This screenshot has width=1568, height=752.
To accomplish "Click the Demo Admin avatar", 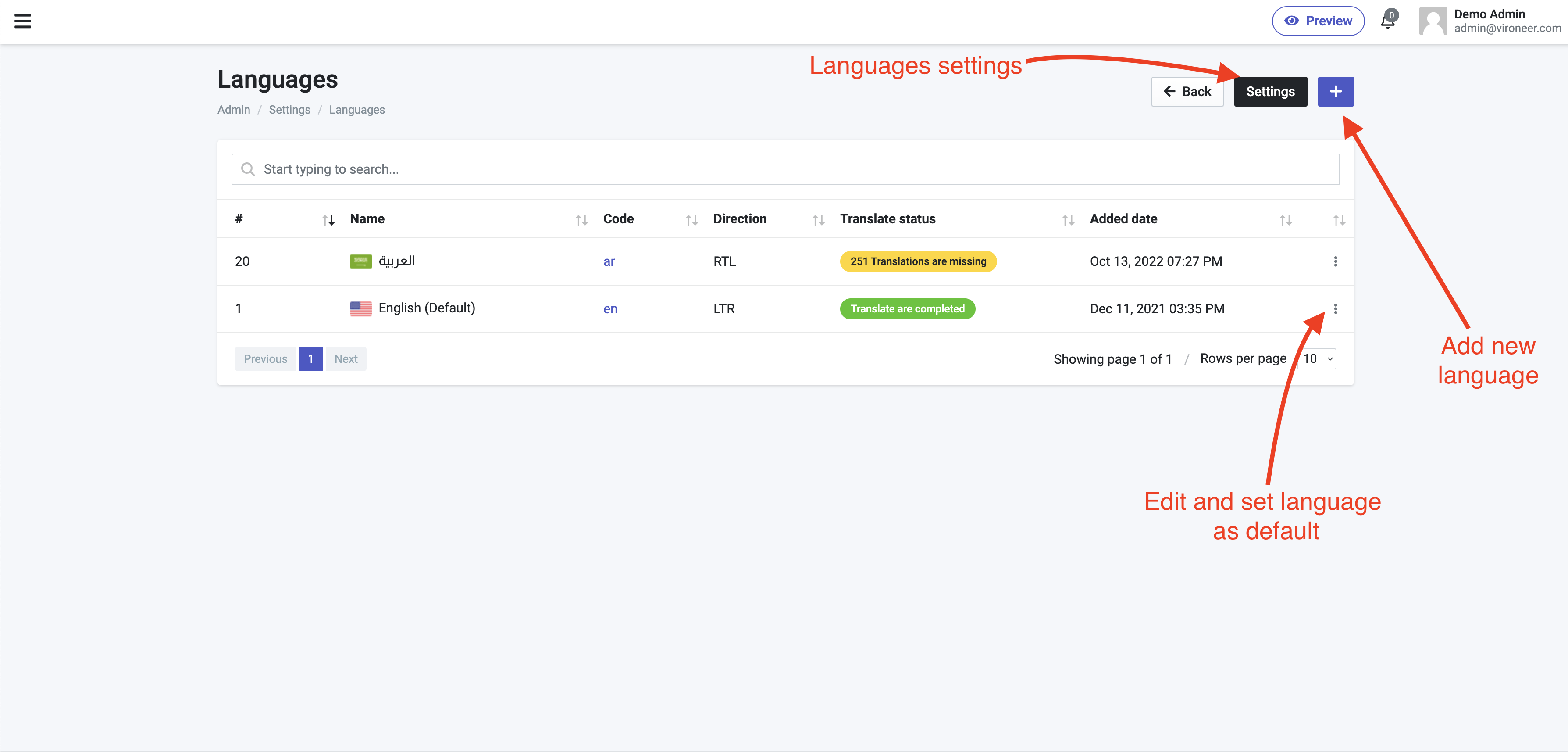I will tap(1433, 21).
